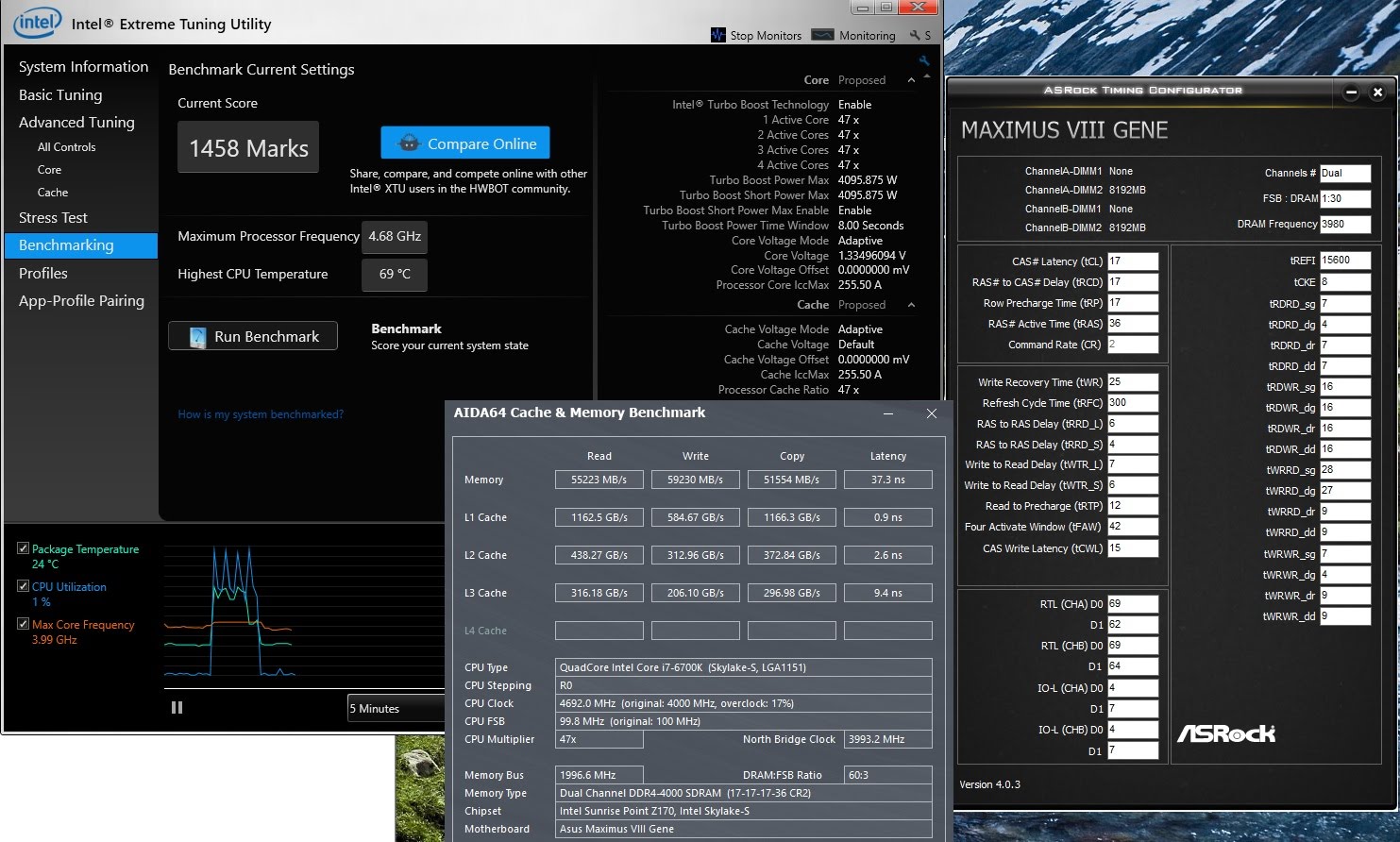The image size is (1400, 842).
Task: Click the Run Benchmark button
Action: click(x=253, y=336)
